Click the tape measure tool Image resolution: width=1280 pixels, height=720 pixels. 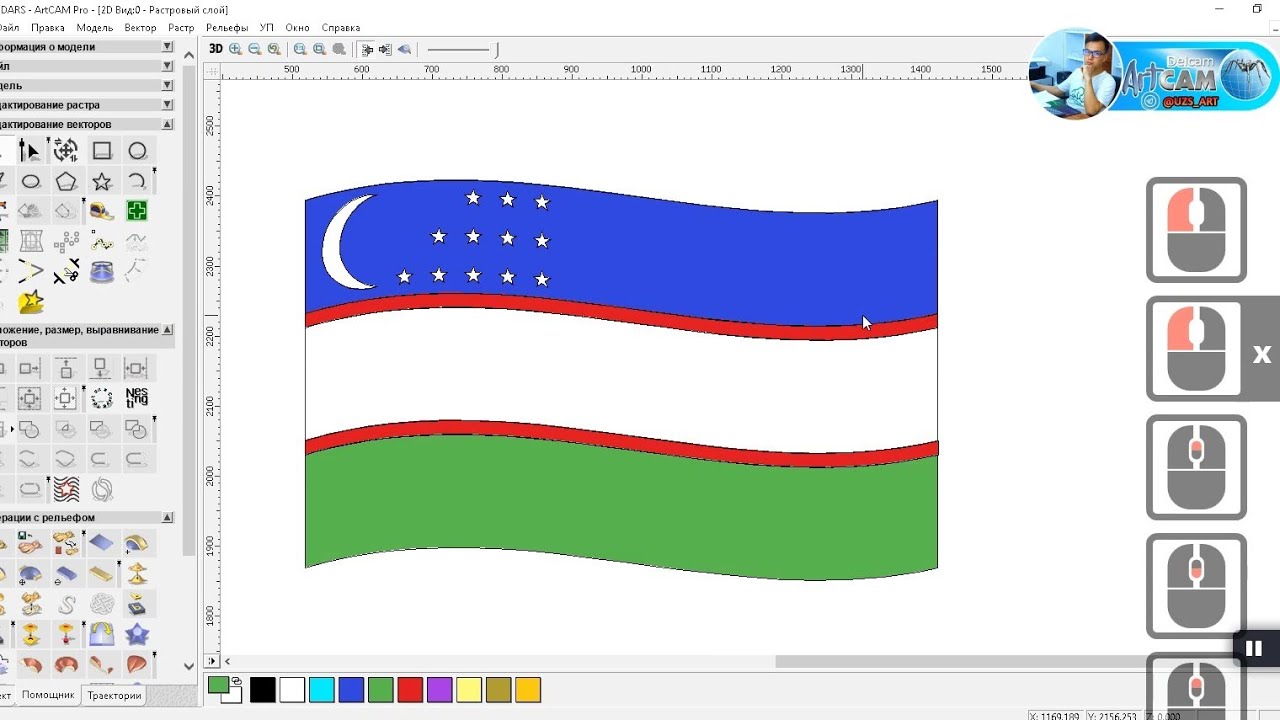coord(102,211)
